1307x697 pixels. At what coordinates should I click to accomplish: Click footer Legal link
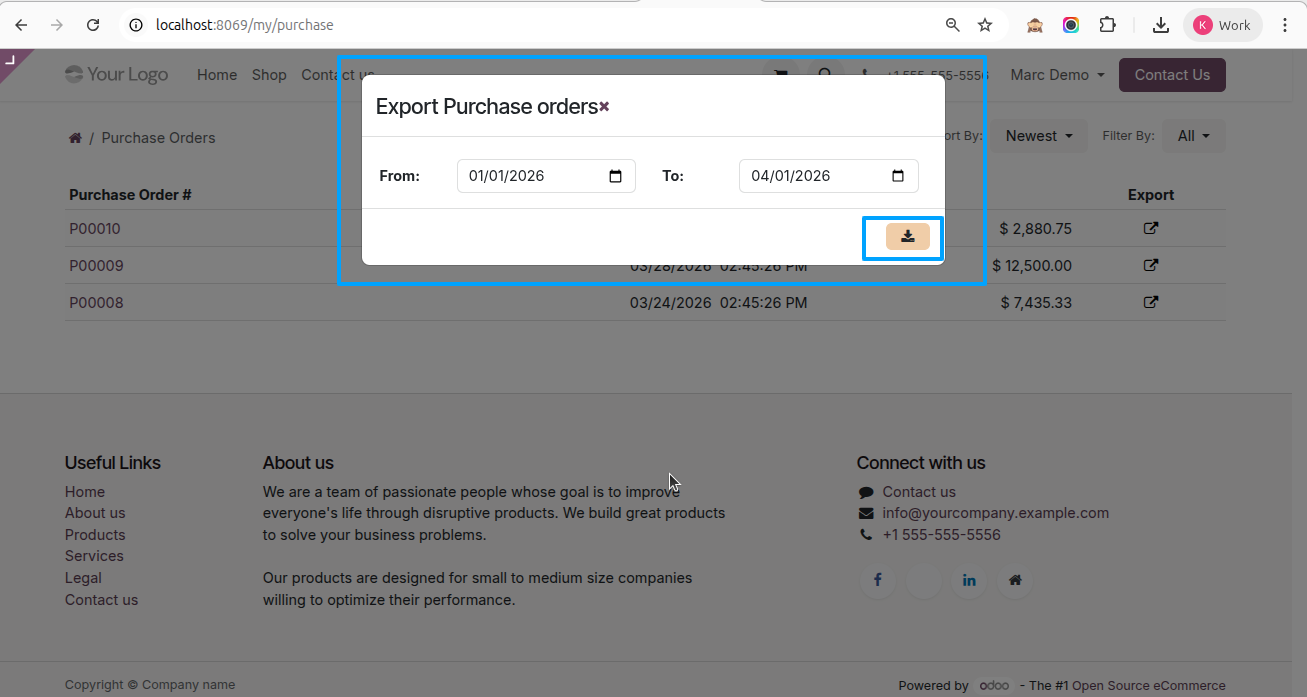[x=83, y=578]
